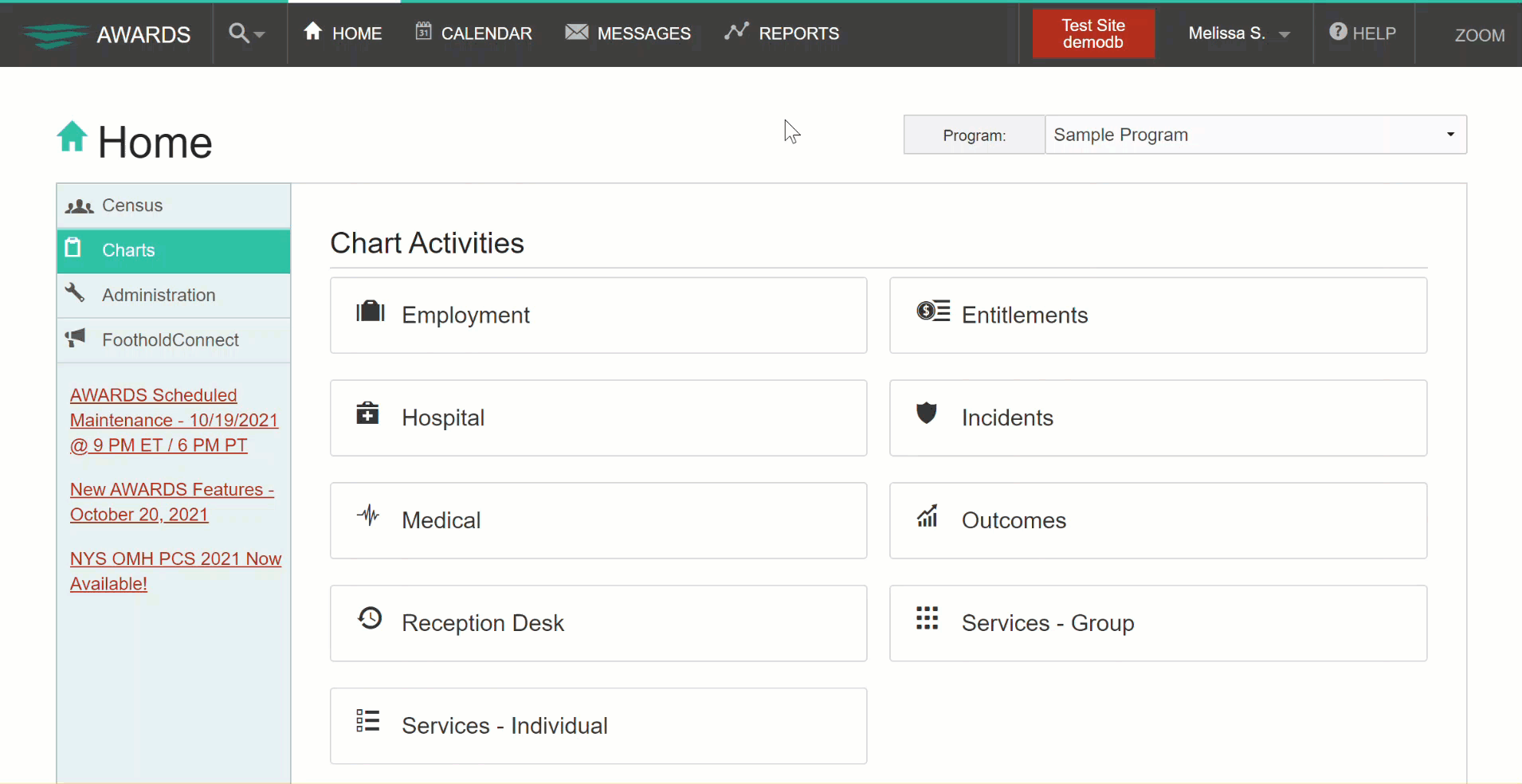Click the AWARDS logo icon
1522x784 pixels.
click(54, 35)
